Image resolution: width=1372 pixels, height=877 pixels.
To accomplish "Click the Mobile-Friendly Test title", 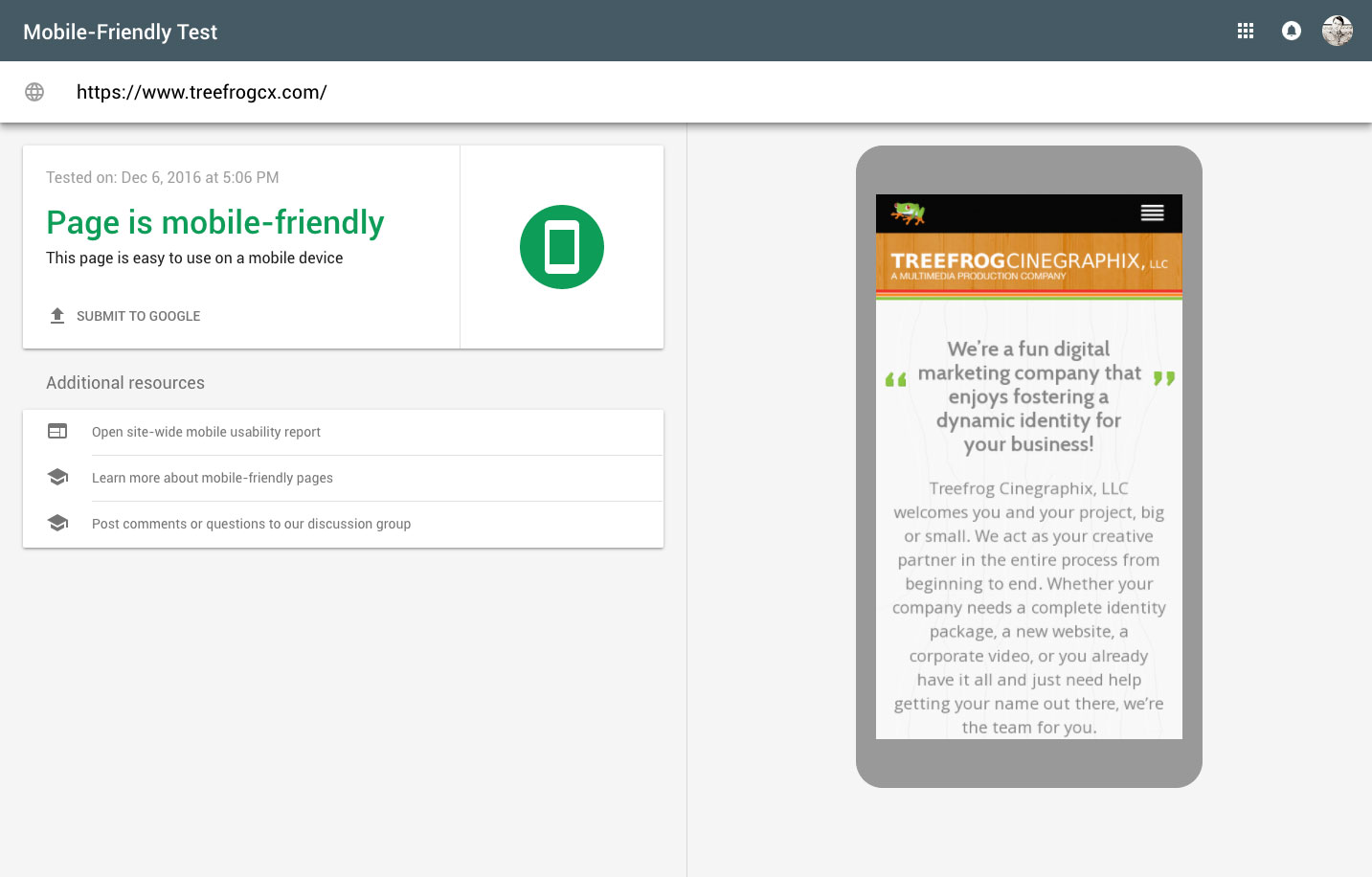I will (121, 32).
